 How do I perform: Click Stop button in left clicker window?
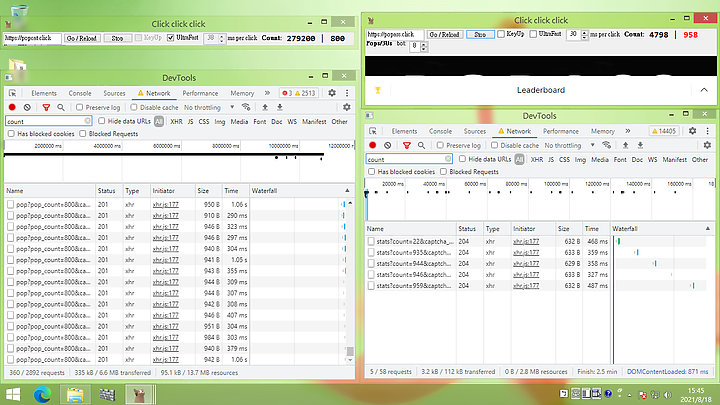(x=118, y=38)
